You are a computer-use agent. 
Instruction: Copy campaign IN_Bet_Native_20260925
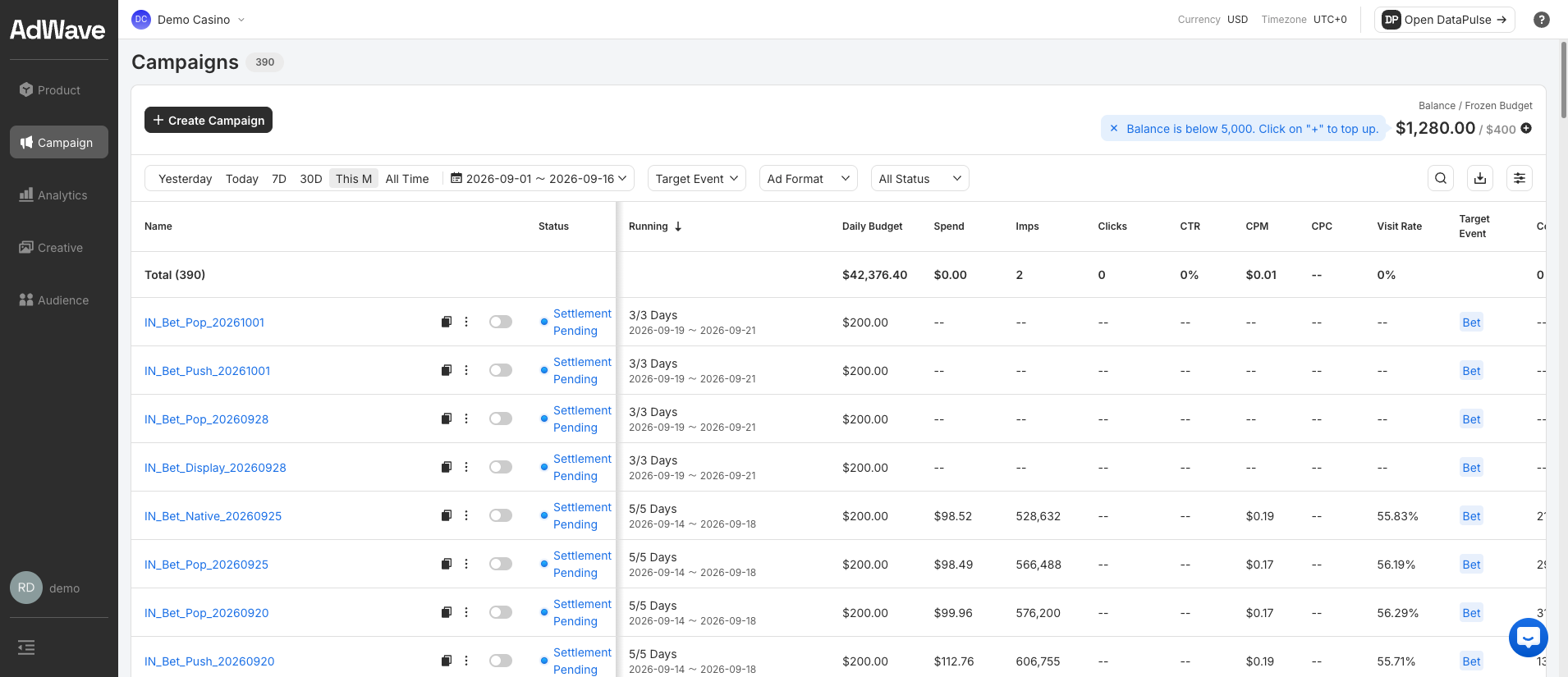click(447, 515)
